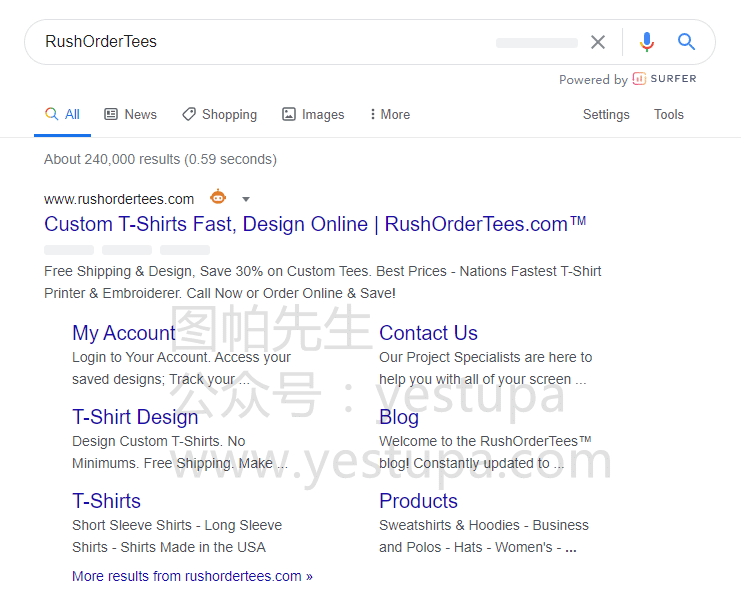The image size is (741, 589).
Task: Submit search with the magnifying glass icon
Action: 686,42
